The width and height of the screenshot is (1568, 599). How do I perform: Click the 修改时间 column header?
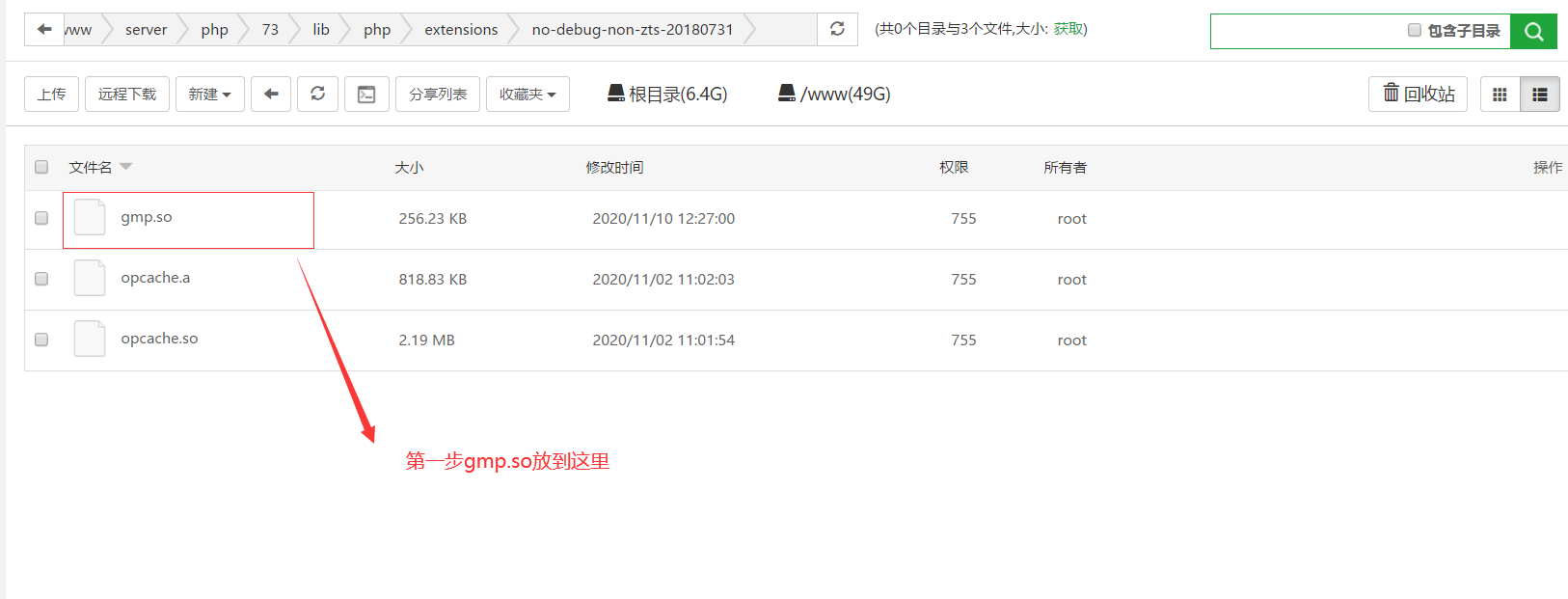(614, 167)
